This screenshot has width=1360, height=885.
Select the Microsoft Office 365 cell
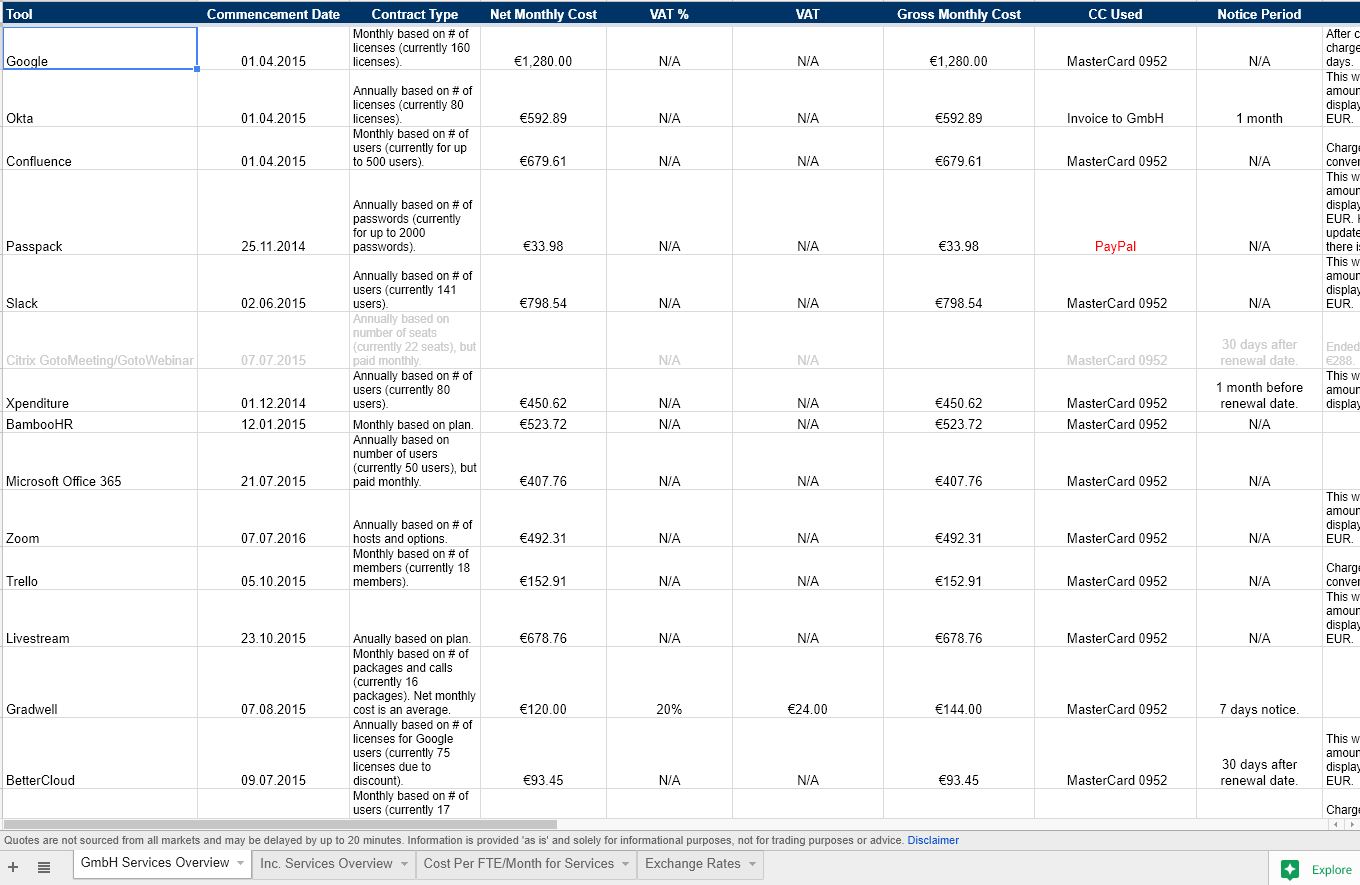(x=100, y=461)
